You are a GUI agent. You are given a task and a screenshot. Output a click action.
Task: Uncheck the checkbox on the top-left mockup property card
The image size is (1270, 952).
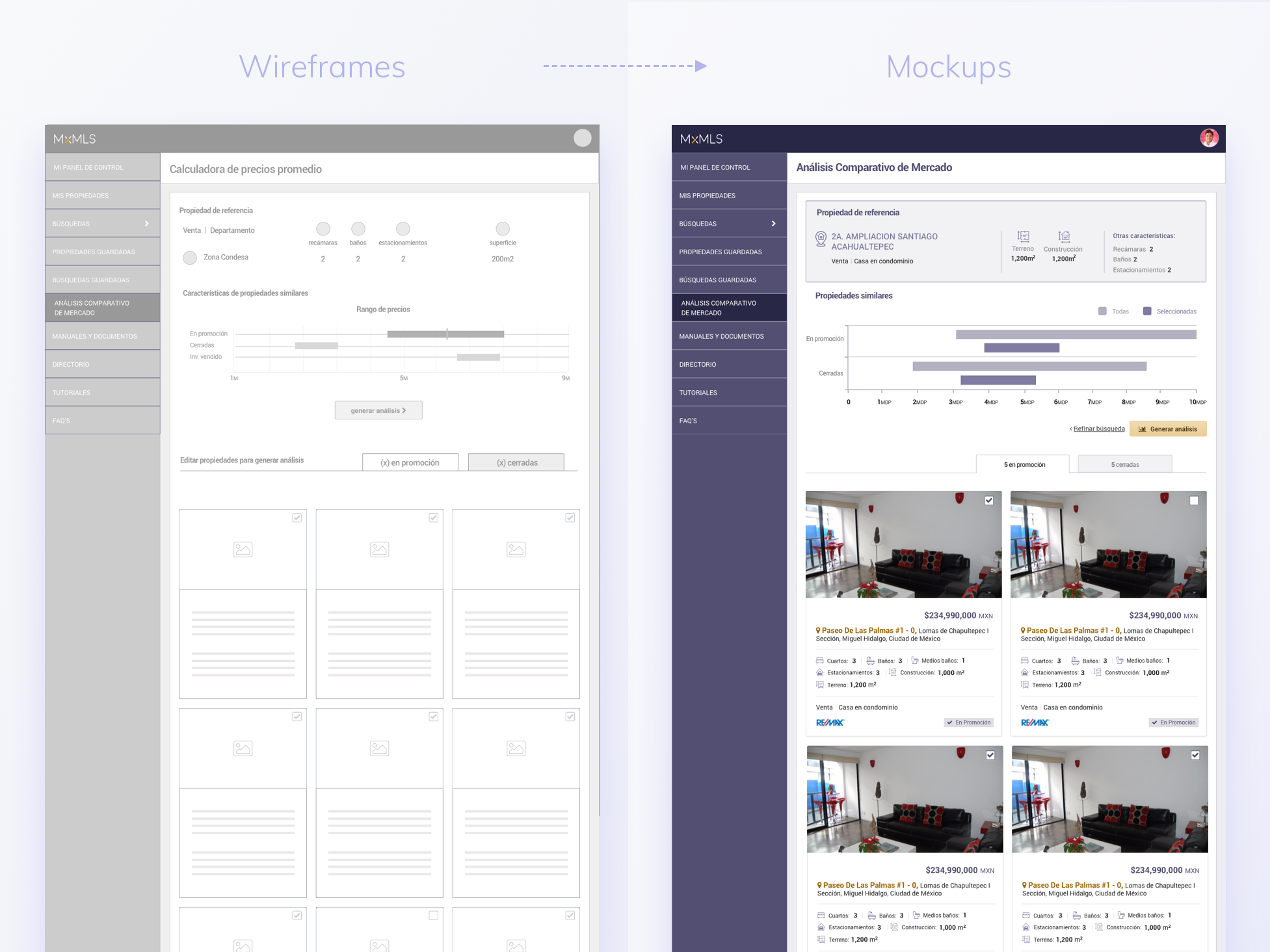989,501
